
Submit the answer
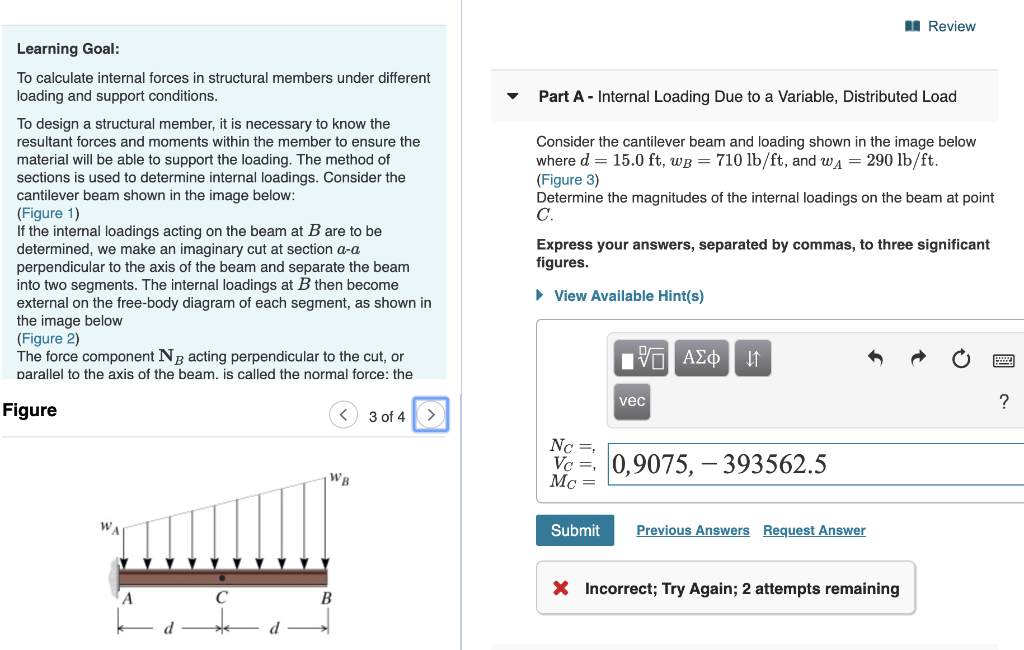click(574, 530)
